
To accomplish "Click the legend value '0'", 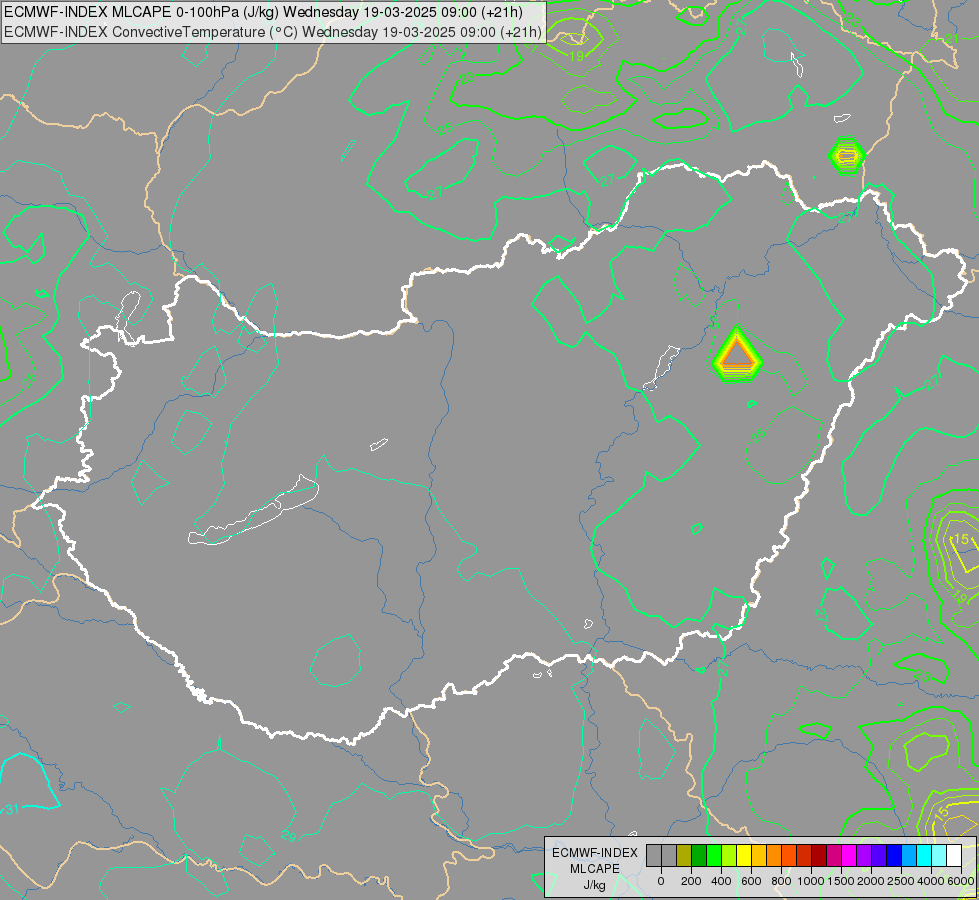I will 661,881.
